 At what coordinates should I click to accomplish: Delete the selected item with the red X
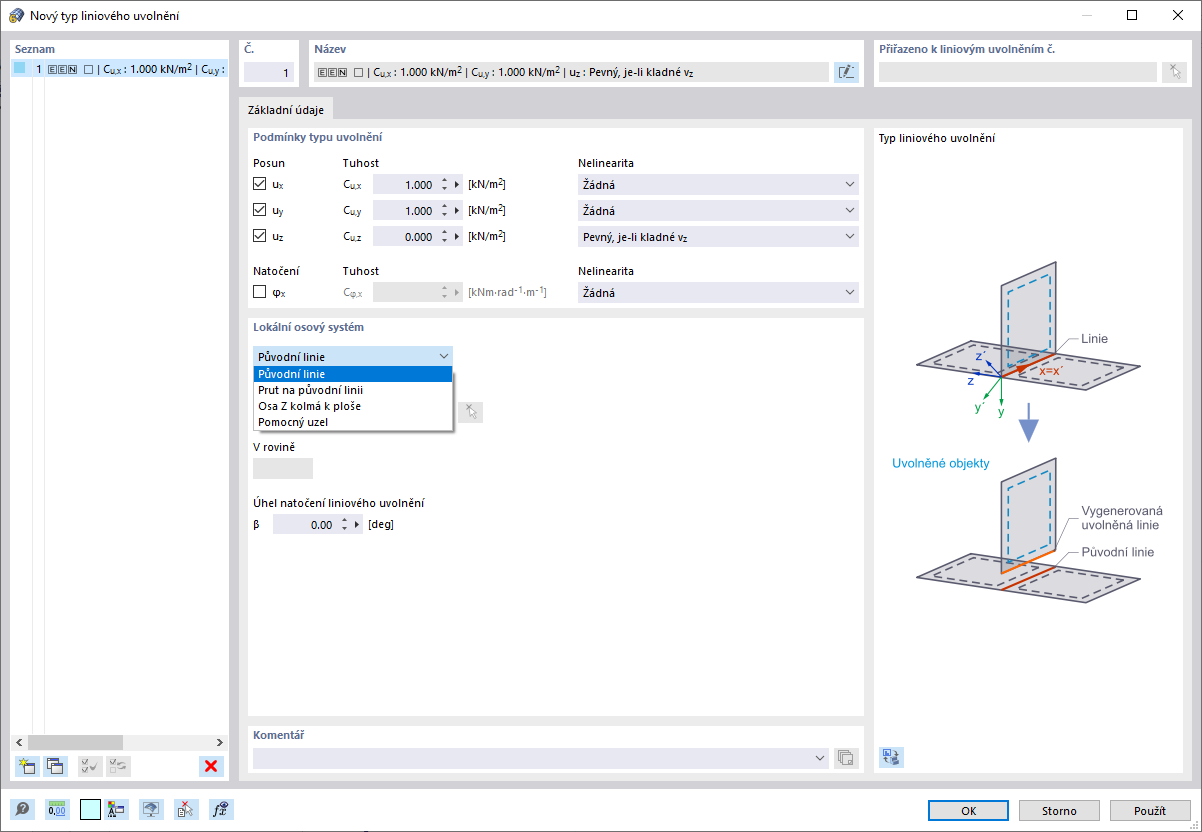211,766
